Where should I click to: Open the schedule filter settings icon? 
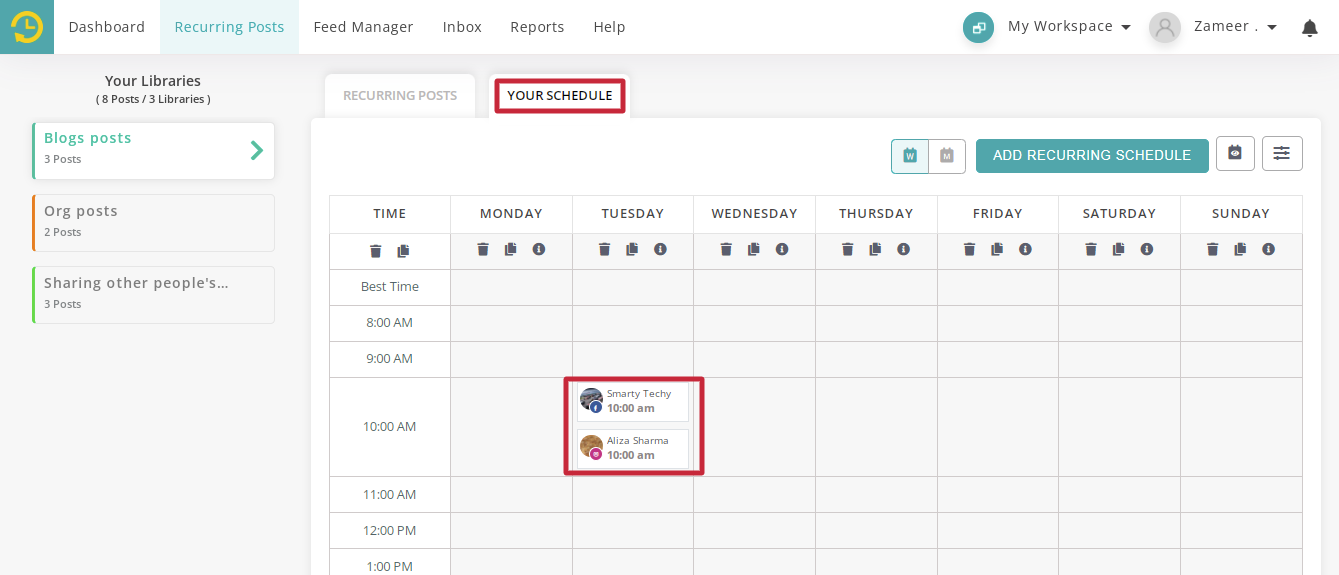(1282, 154)
